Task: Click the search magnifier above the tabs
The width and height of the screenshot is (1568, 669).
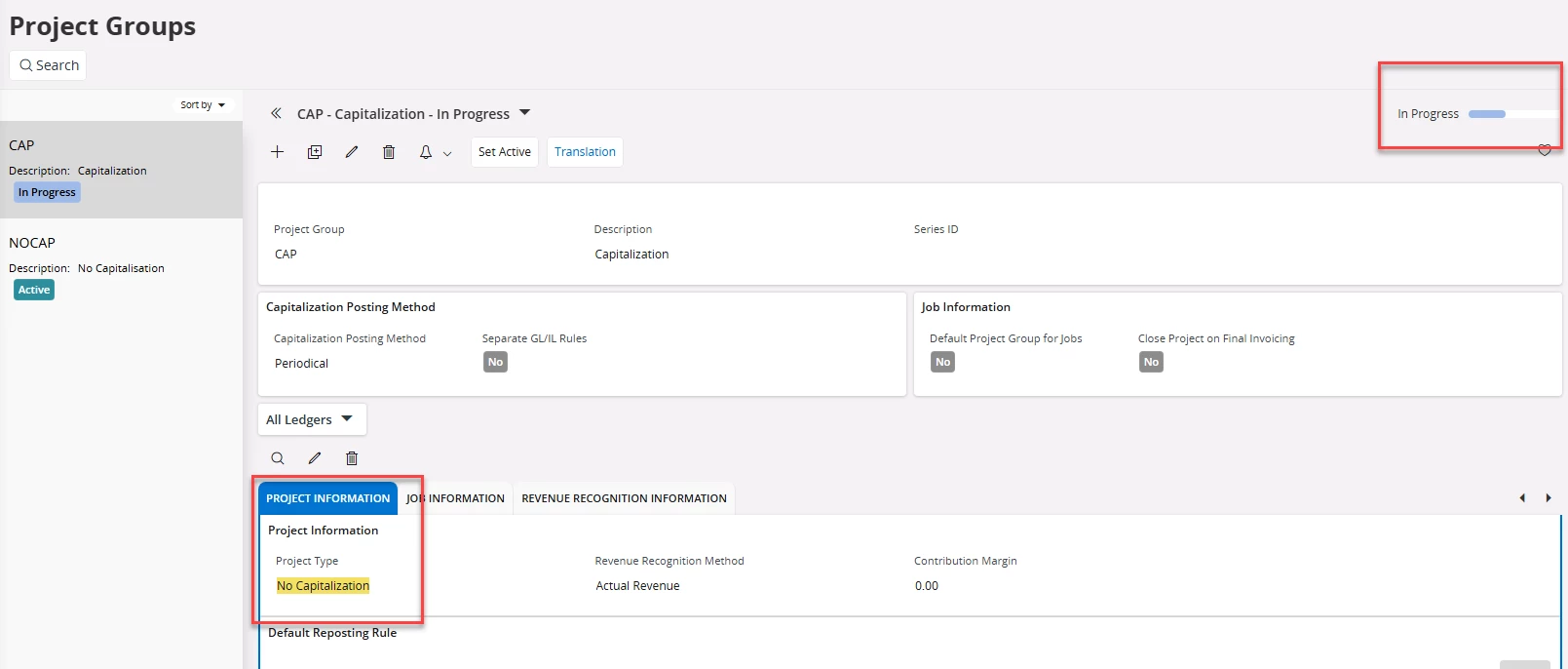Action: [278, 458]
